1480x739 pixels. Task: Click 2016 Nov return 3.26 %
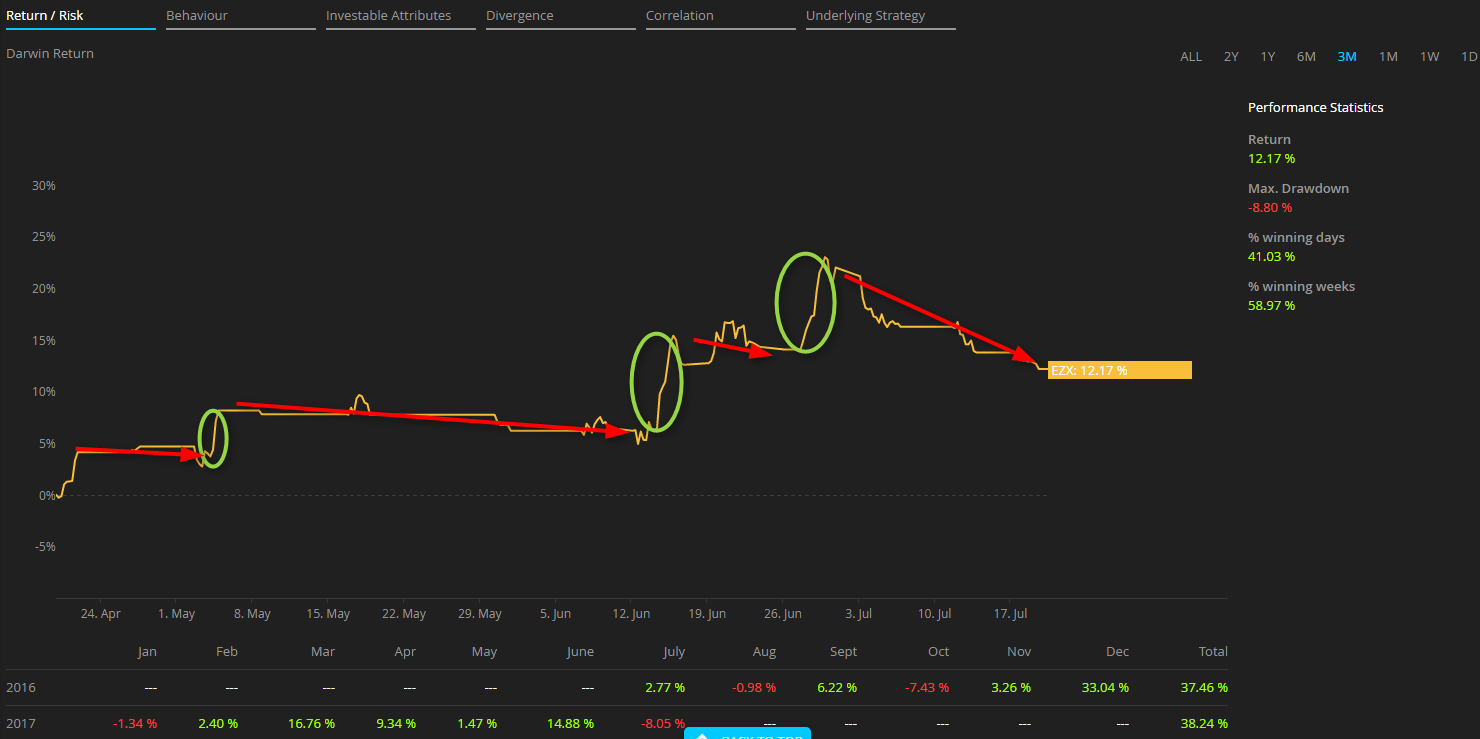tap(1011, 688)
